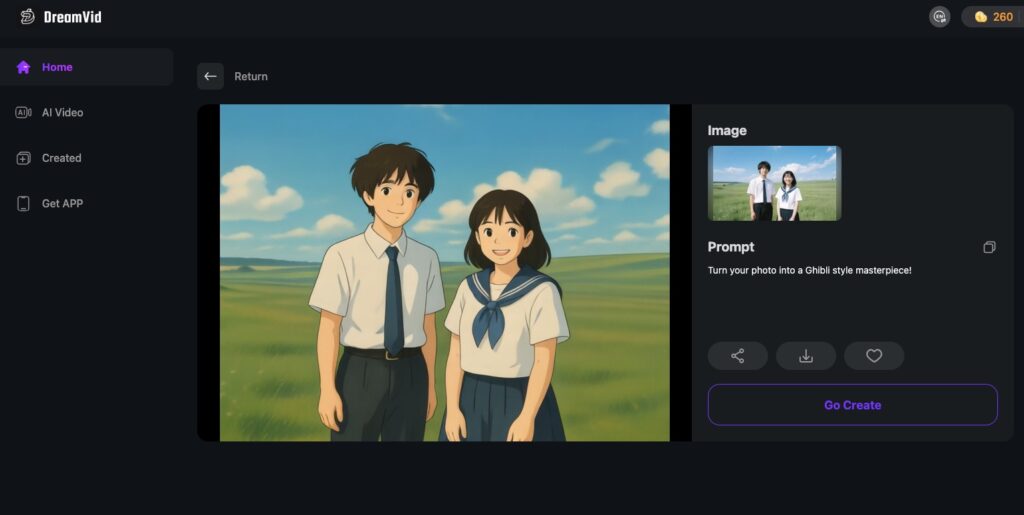The height and width of the screenshot is (515, 1024).
Task: Open the language switcher icon
Action: point(939,16)
